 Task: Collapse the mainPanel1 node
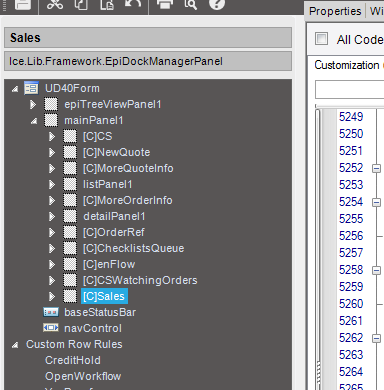coord(34,121)
